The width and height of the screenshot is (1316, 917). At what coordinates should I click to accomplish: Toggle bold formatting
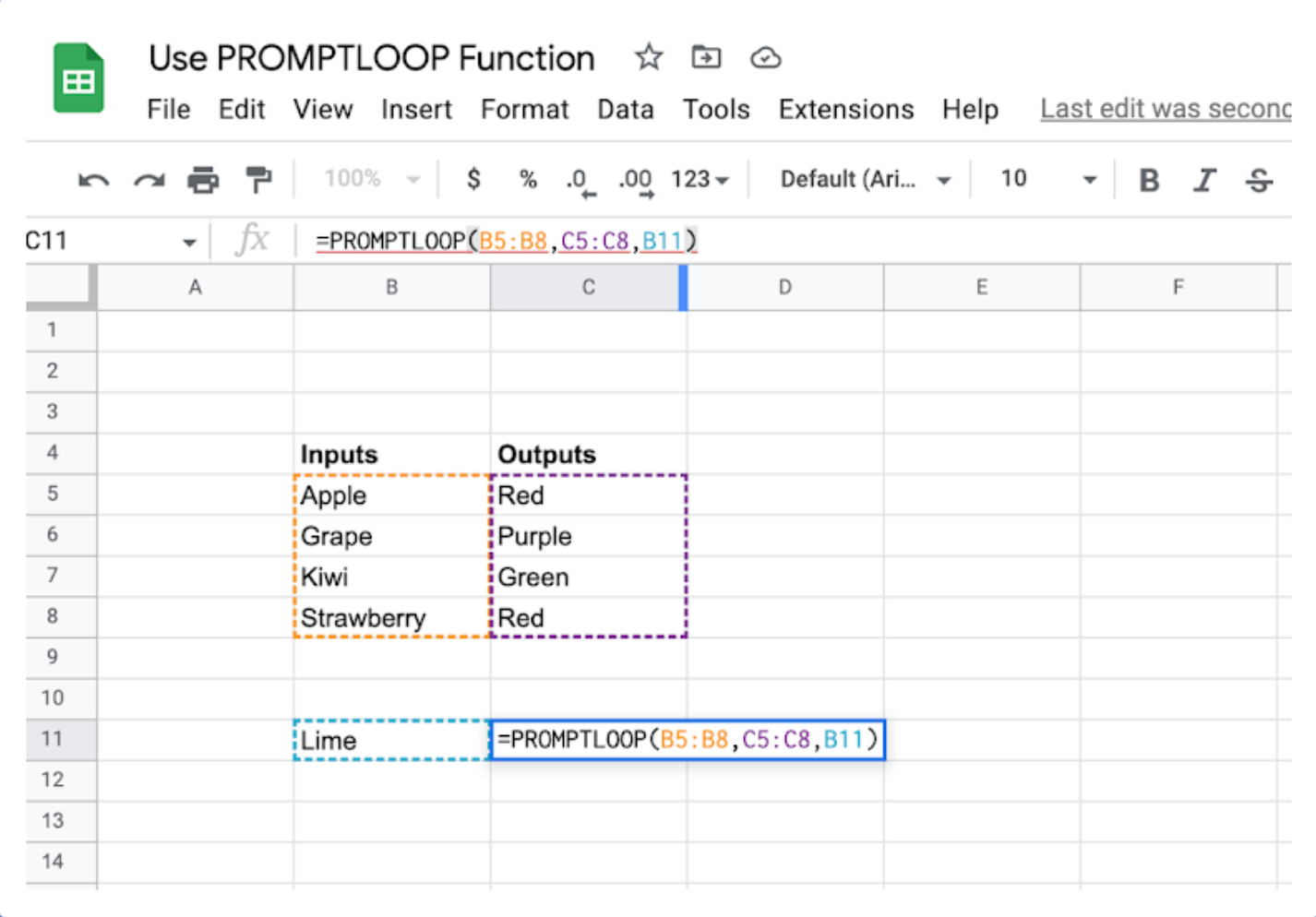(1148, 180)
